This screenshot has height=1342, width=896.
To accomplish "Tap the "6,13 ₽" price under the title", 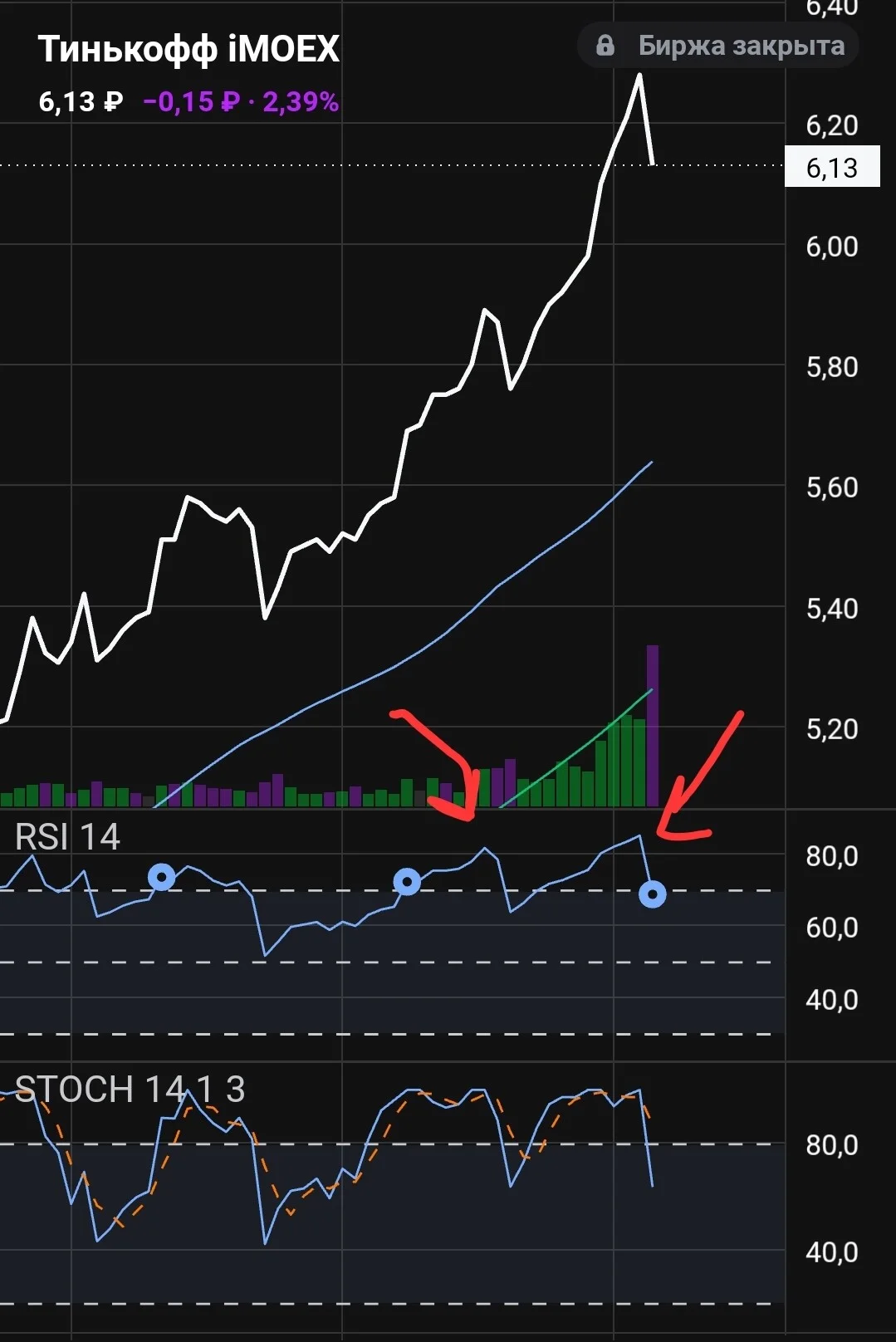I will [x=81, y=102].
